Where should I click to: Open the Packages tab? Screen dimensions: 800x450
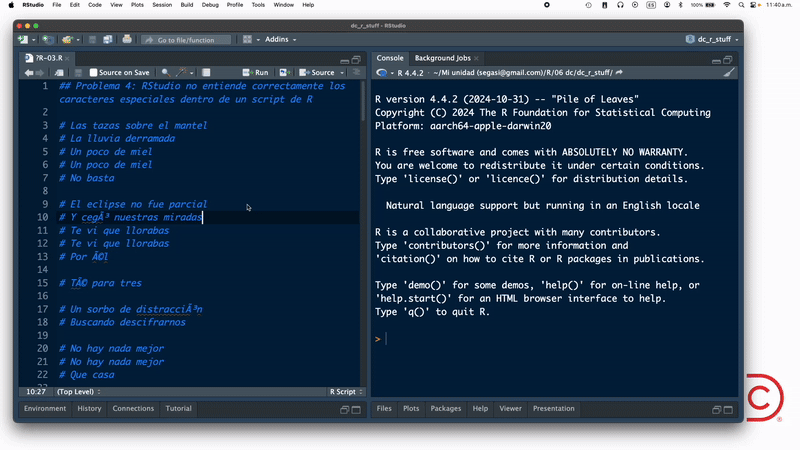[445, 409]
